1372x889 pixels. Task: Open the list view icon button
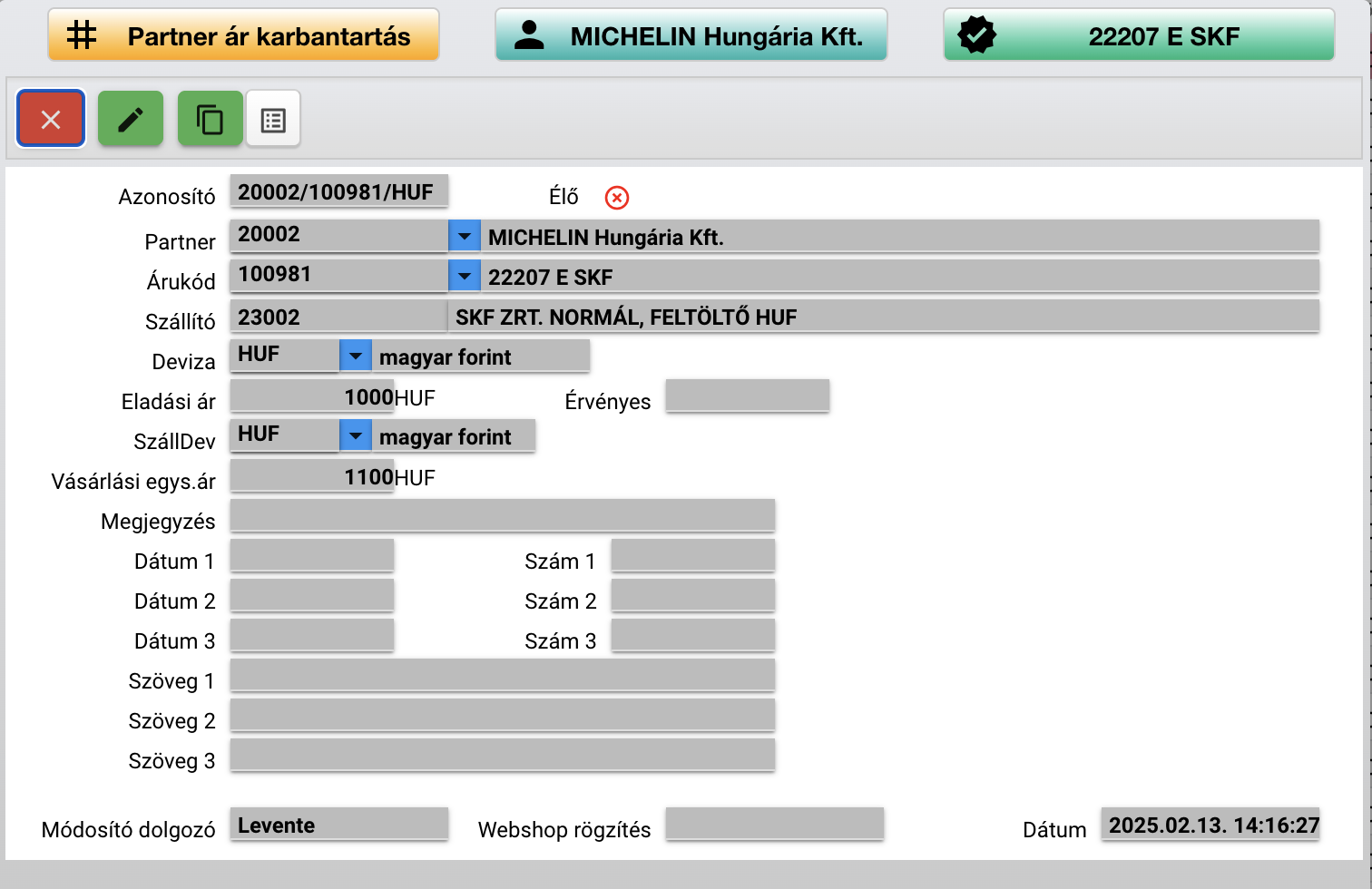click(x=273, y=119)
